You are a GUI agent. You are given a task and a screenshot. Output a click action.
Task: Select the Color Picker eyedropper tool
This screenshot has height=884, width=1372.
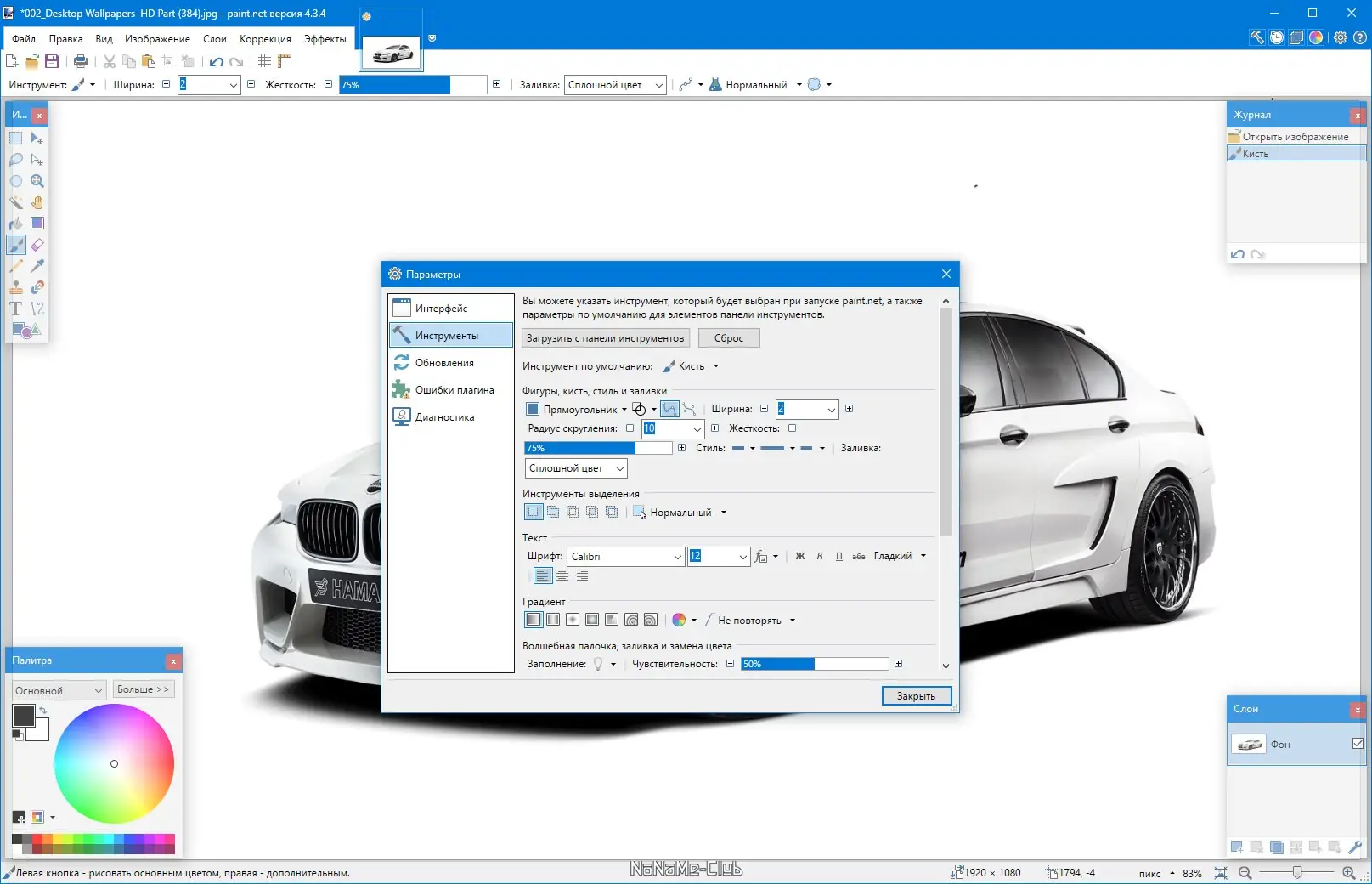pyautogui.click(x=37, y=266)
